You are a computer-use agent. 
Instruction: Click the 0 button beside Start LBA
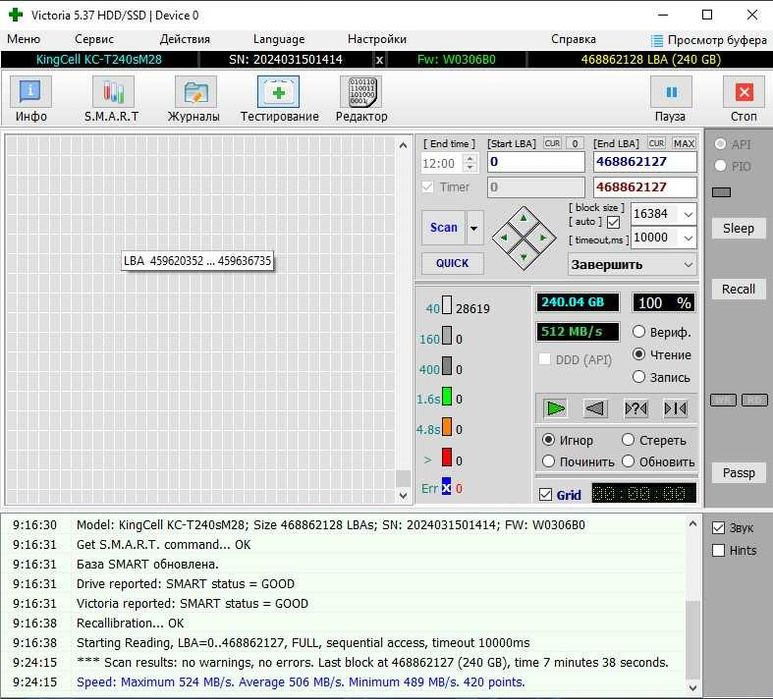point(575,143)
